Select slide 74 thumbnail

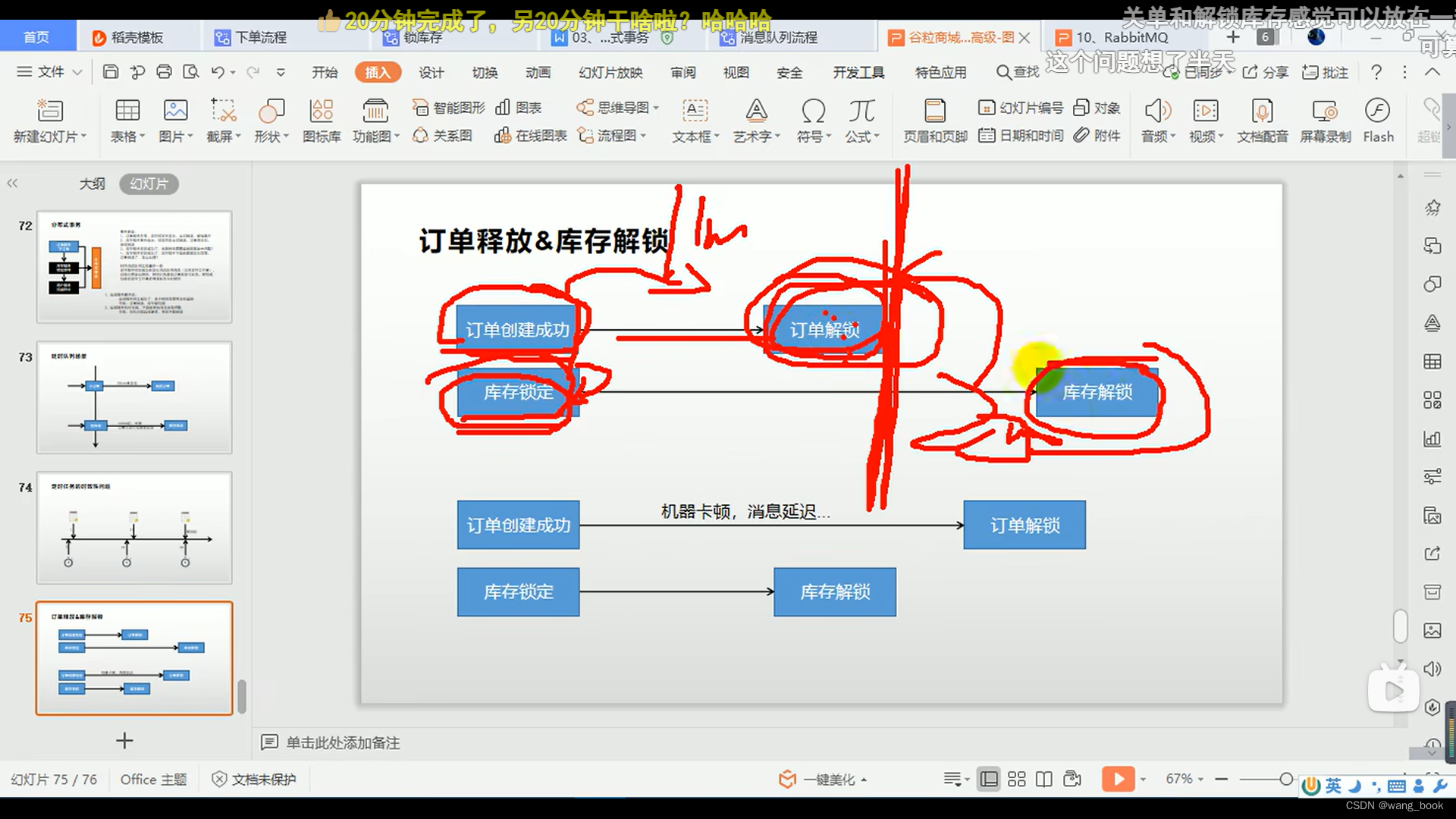click(134, 528)
